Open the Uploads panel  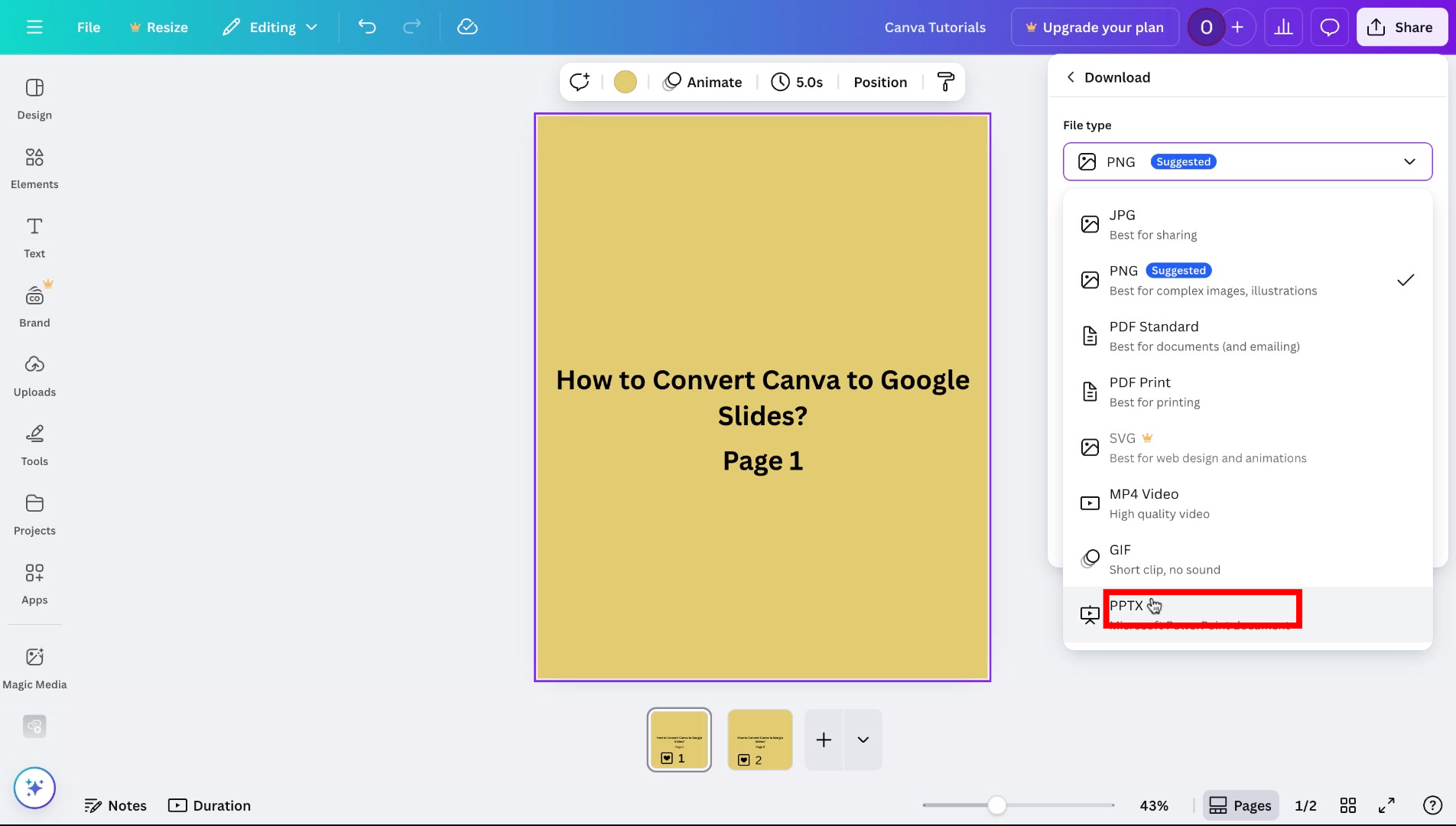(x=34, y=374)
